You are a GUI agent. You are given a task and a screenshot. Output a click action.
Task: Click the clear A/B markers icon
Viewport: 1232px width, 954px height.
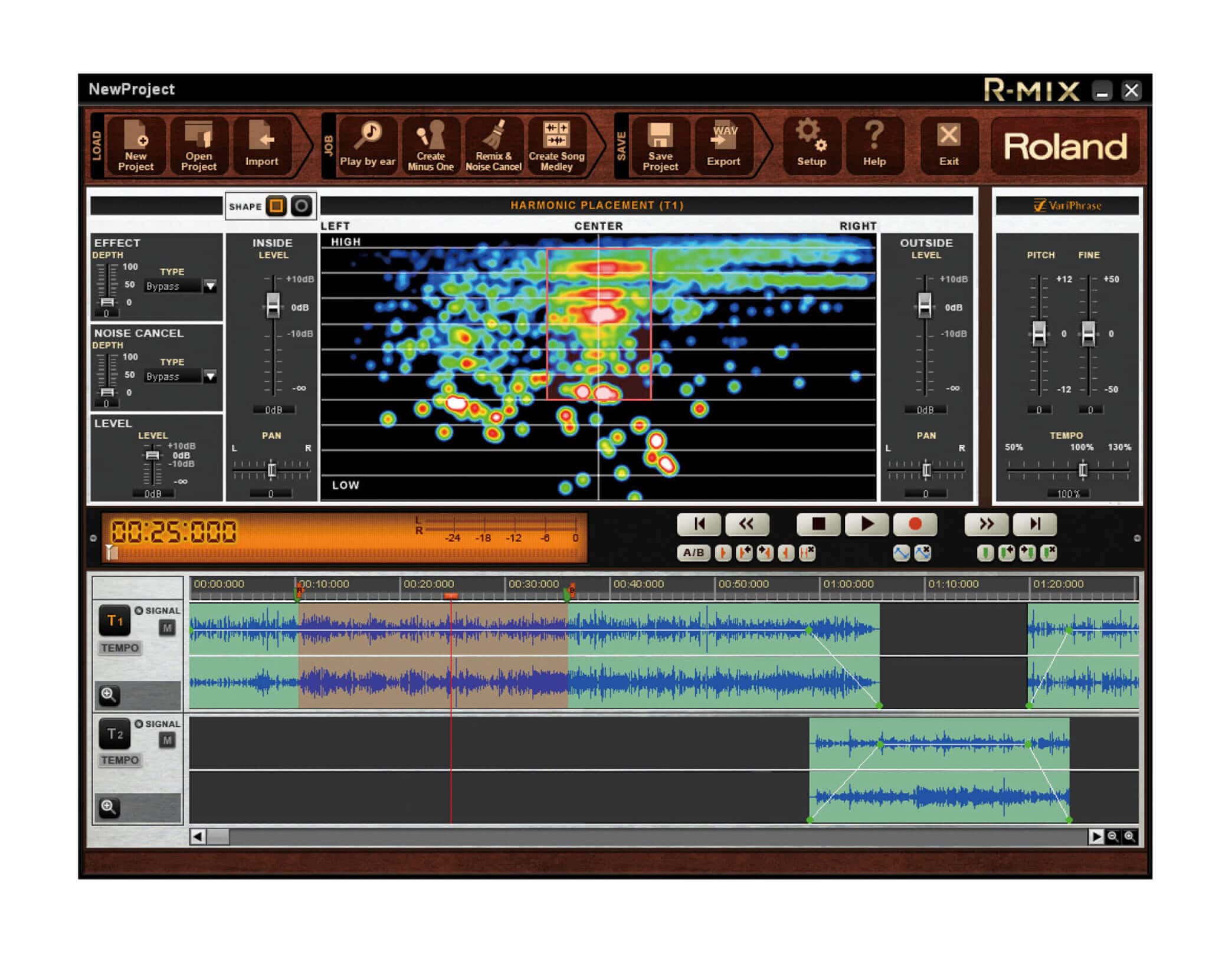pos(807,553)
